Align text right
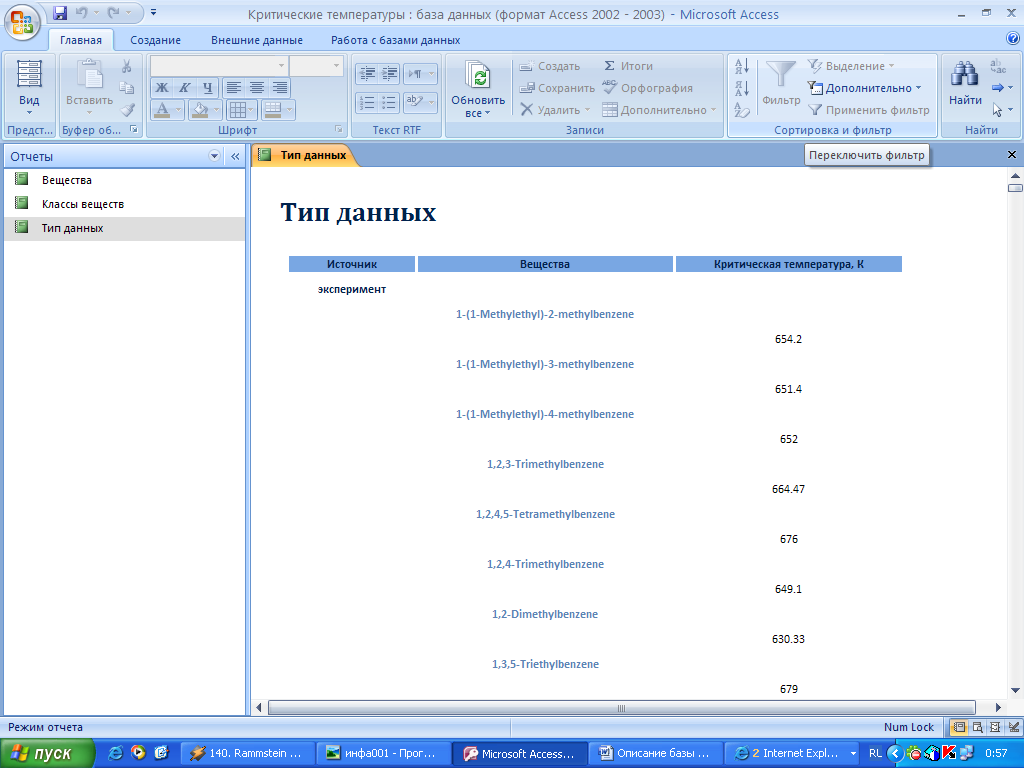This screenshot has width=1024, height=768. pyautogui.click(x=280, y=88)
